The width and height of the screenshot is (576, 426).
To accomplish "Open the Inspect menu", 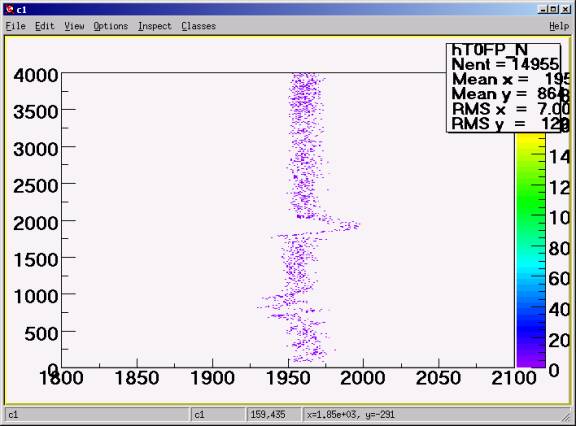I will (155, 26).
